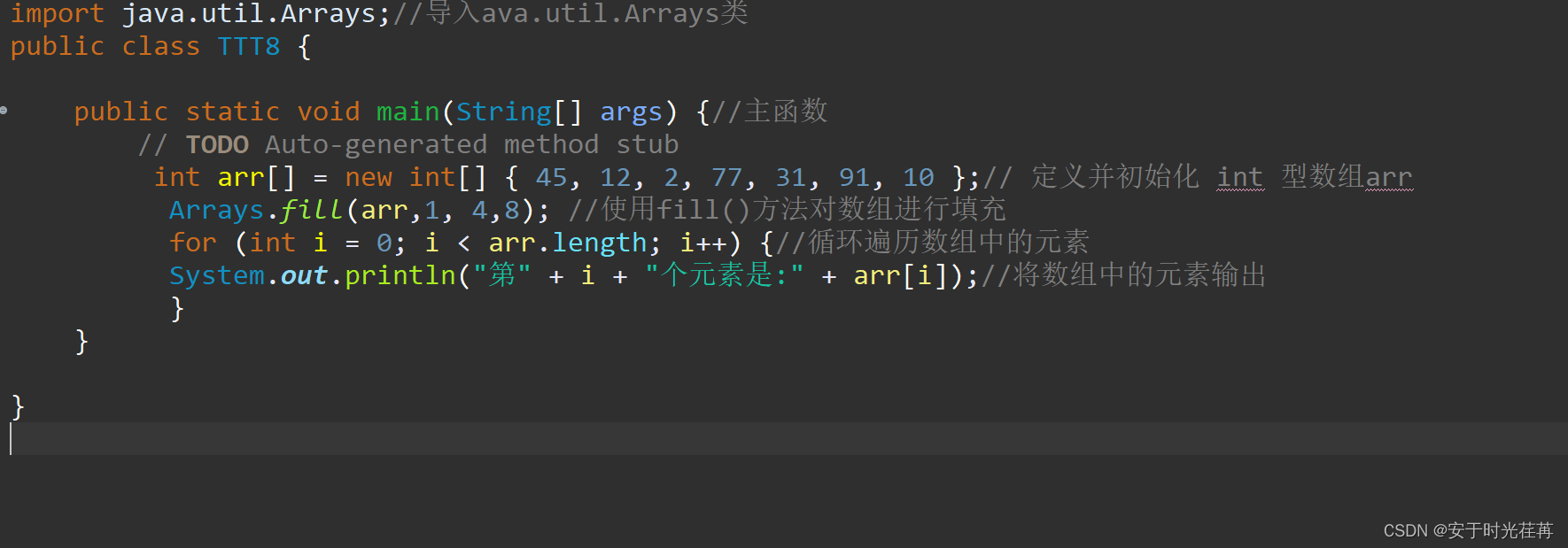Click the word static in main declaration
Viewport: 1568px width, 548px height.
pyautogui.click(x=233, y=112)
